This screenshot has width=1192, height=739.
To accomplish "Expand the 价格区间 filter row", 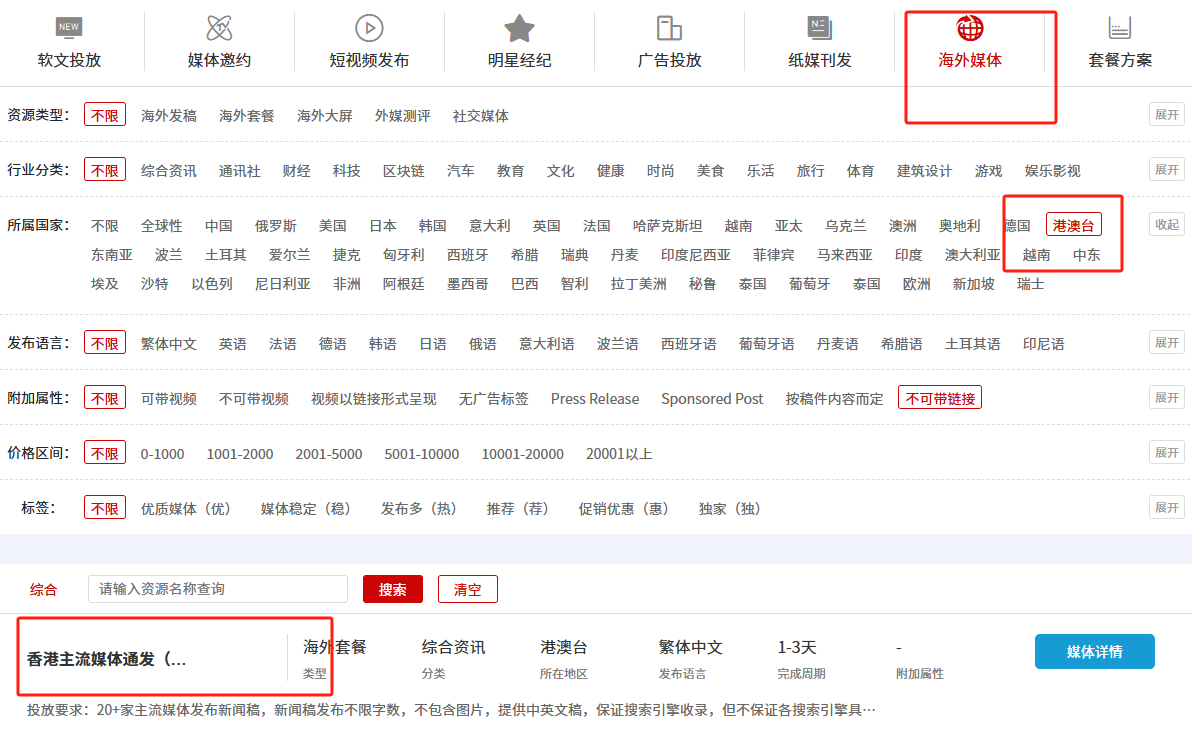I will point(1166,452).
